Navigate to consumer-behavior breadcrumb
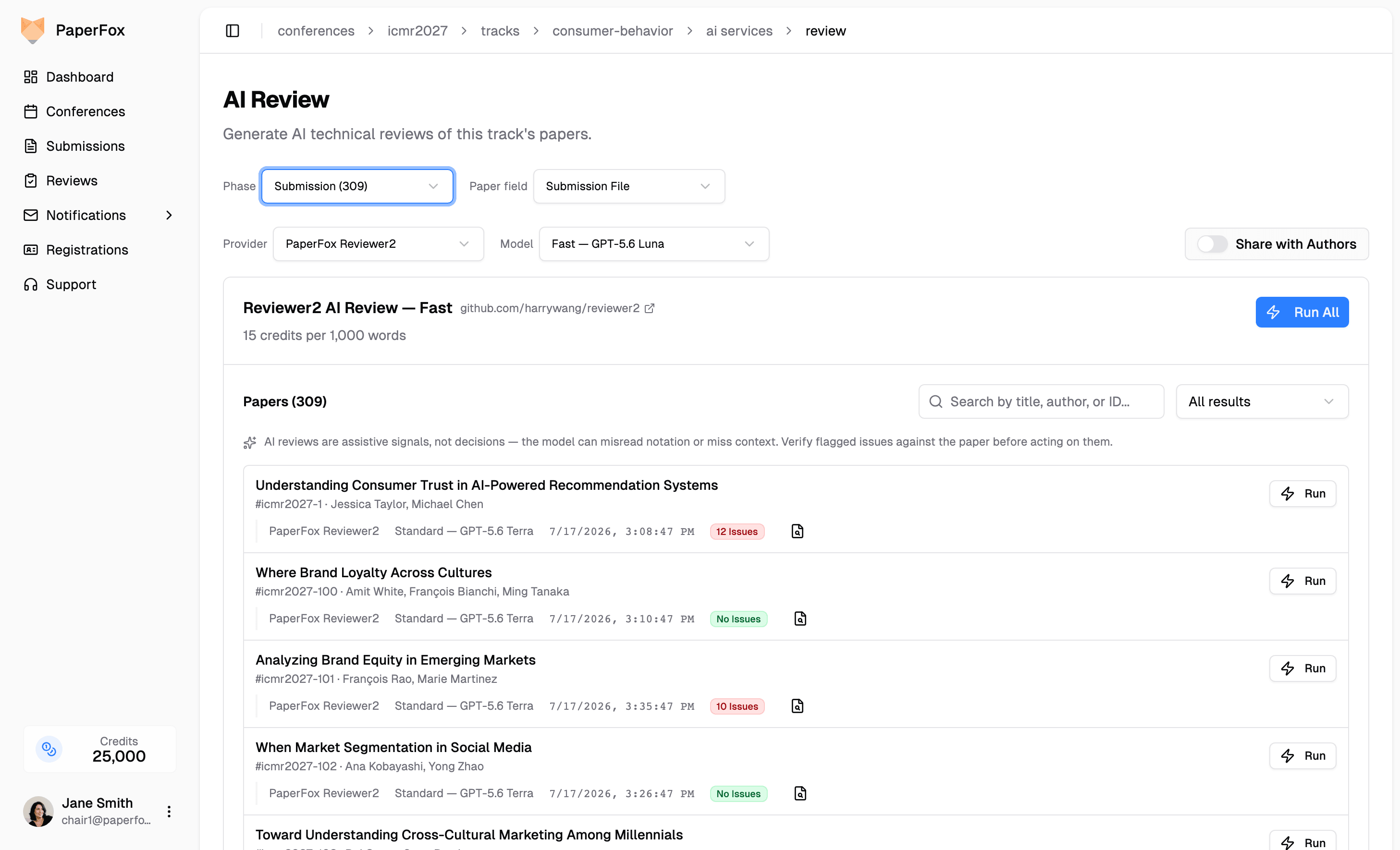The image size is (1400, 850). (613, 31)
